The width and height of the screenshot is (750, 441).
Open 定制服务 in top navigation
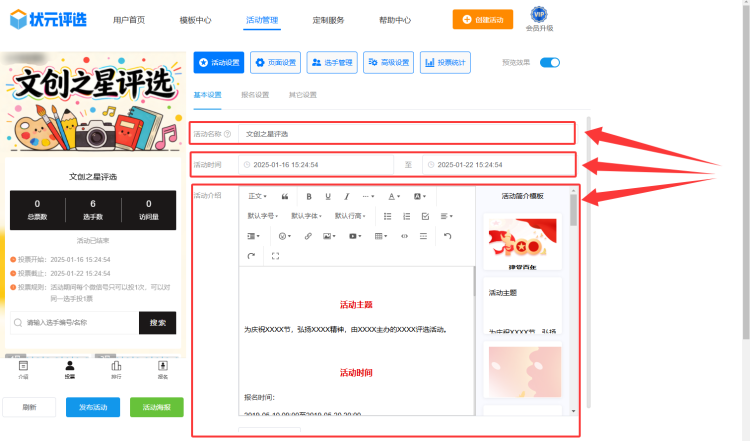click(x=328, y=20)
